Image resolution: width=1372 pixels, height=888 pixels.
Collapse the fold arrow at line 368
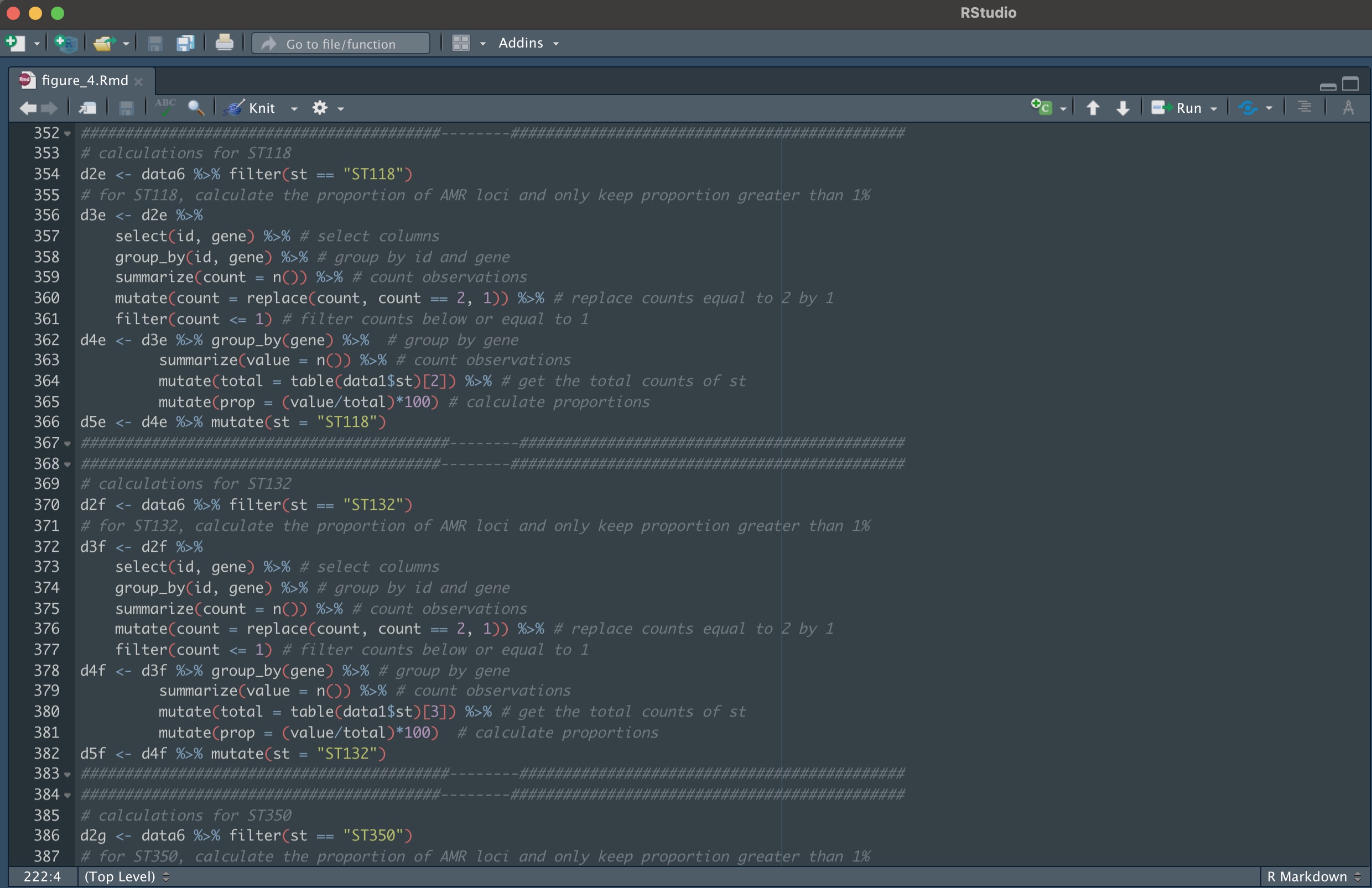tap(67, 464)
